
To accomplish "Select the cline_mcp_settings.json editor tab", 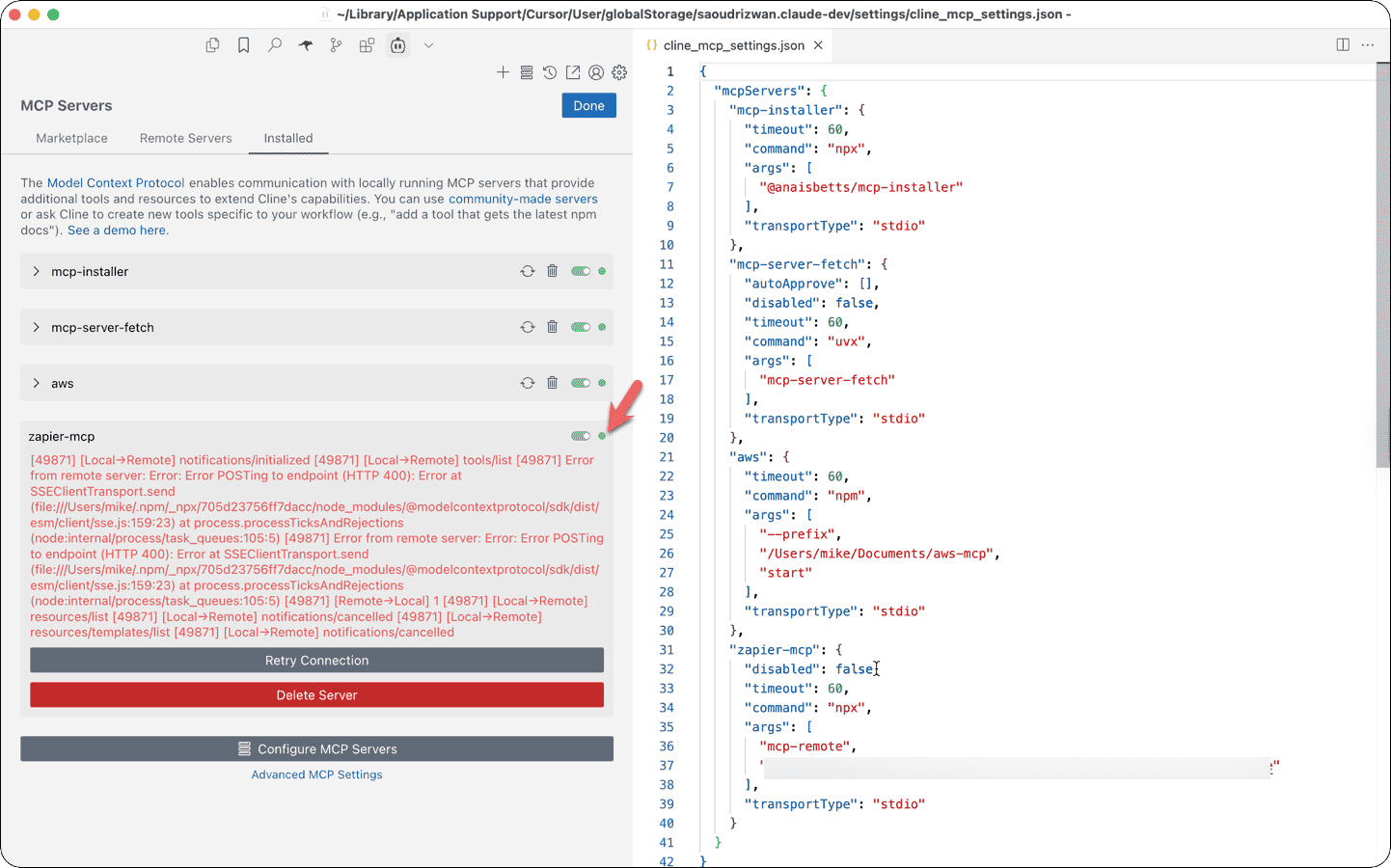I will point(733,45).
